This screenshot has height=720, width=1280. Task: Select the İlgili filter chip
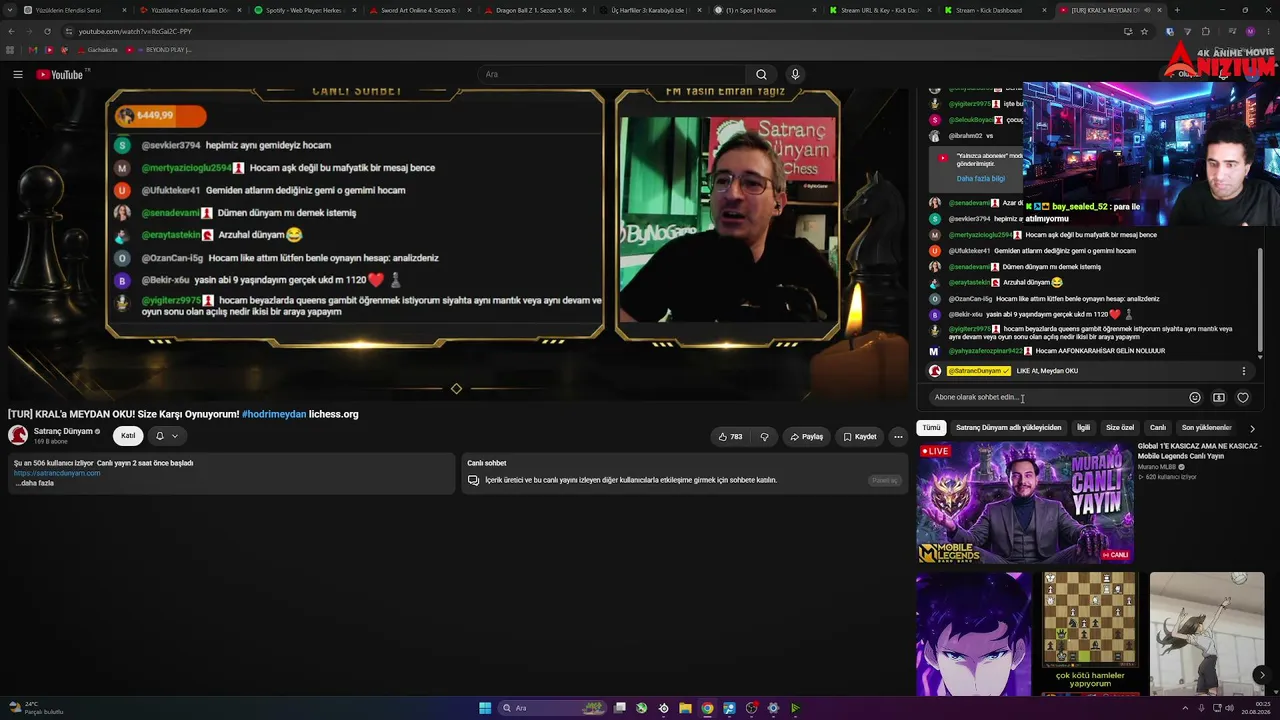coord(1083,428)
